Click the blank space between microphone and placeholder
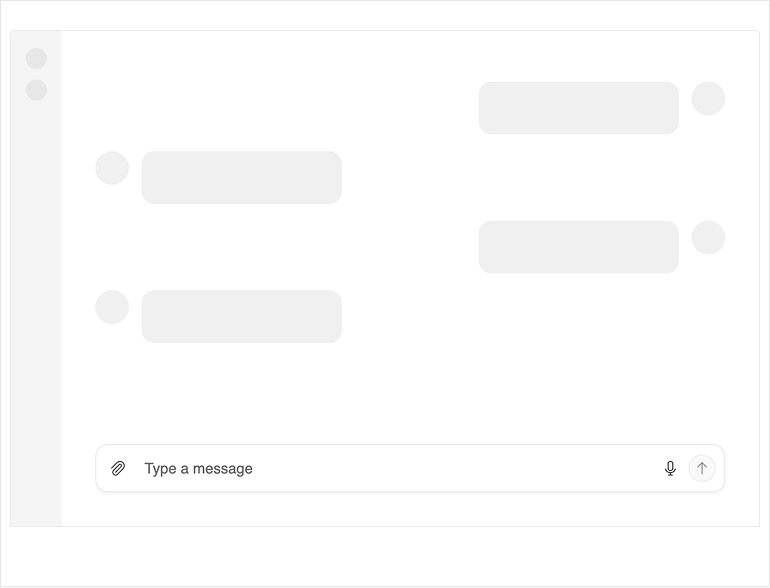Viewport: 770px width, 588px height. point(450,468)
